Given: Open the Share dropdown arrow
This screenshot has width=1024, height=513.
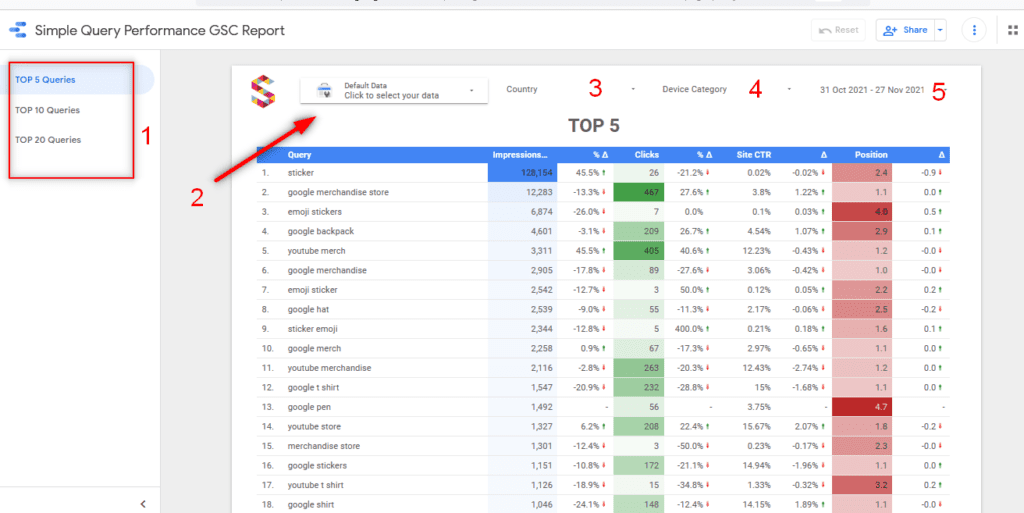Looking at the screenshot, I should point(940,30).
